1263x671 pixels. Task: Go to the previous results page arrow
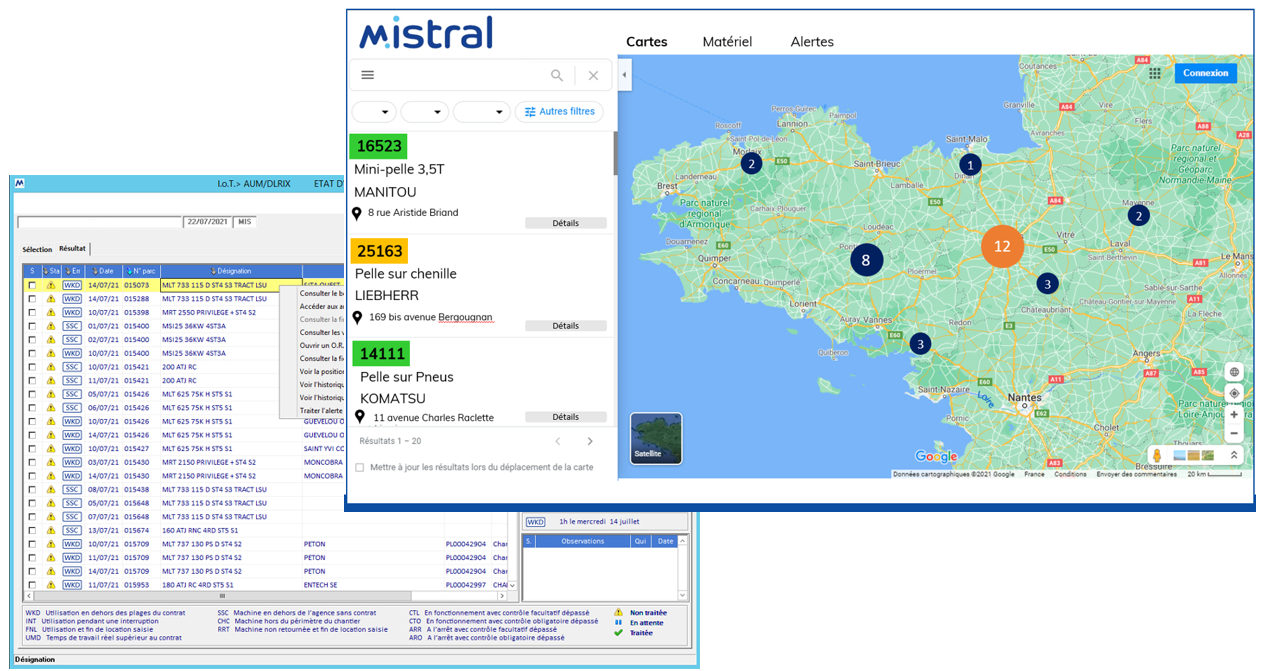point(558,441)
